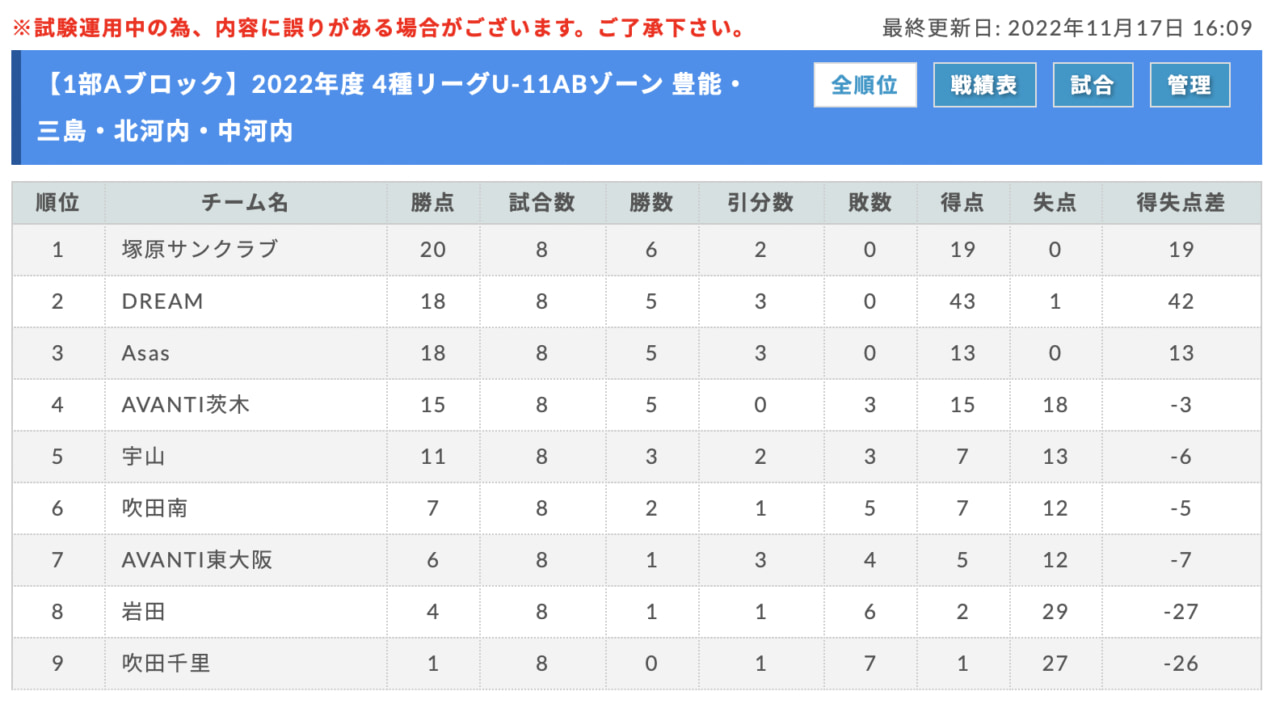Click the チーム名 column header
The width and height of the screenshot is (1280, 708).
click(245, 203)
